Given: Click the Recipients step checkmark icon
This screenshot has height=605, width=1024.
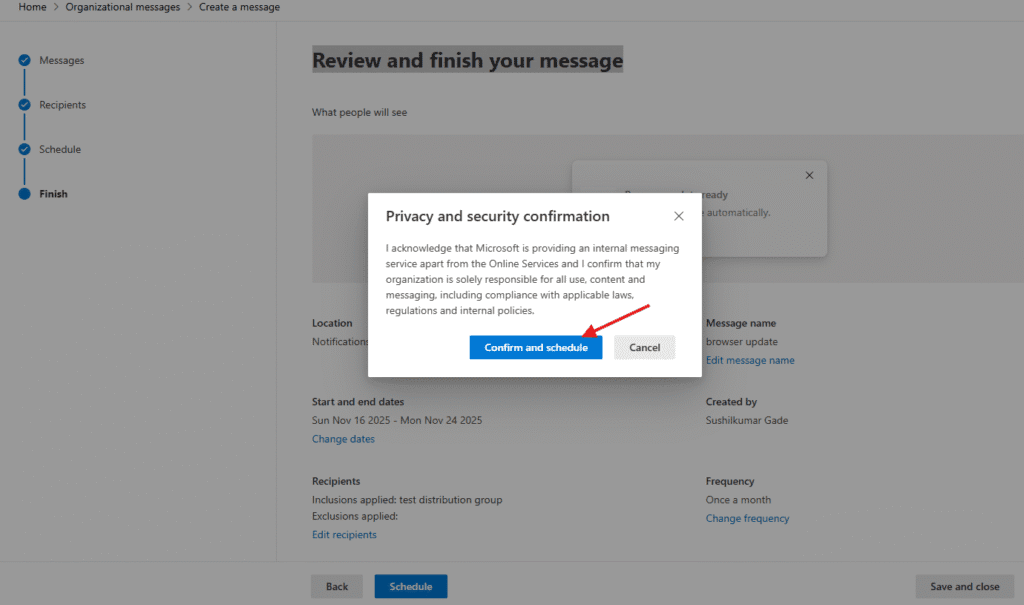Looking at the screenshot, I should click(24, 105).
